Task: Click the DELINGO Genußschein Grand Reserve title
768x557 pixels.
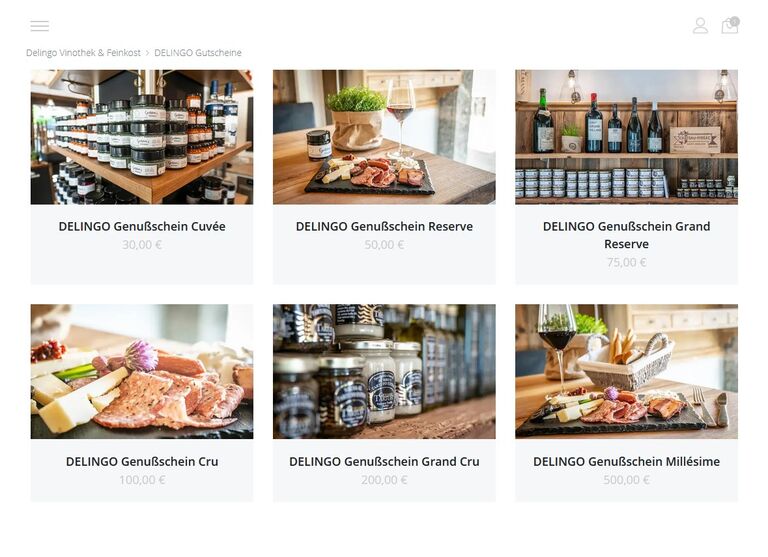Action: point(626,235)
